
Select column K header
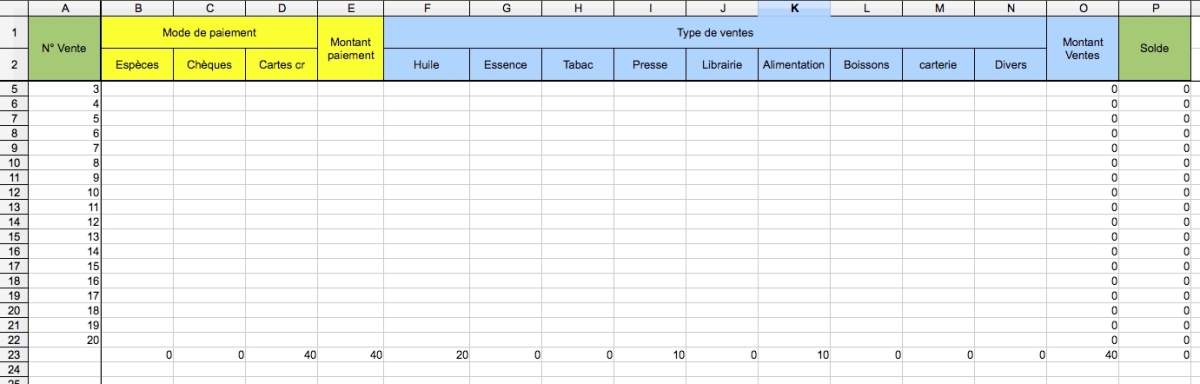tap(794, 8)
